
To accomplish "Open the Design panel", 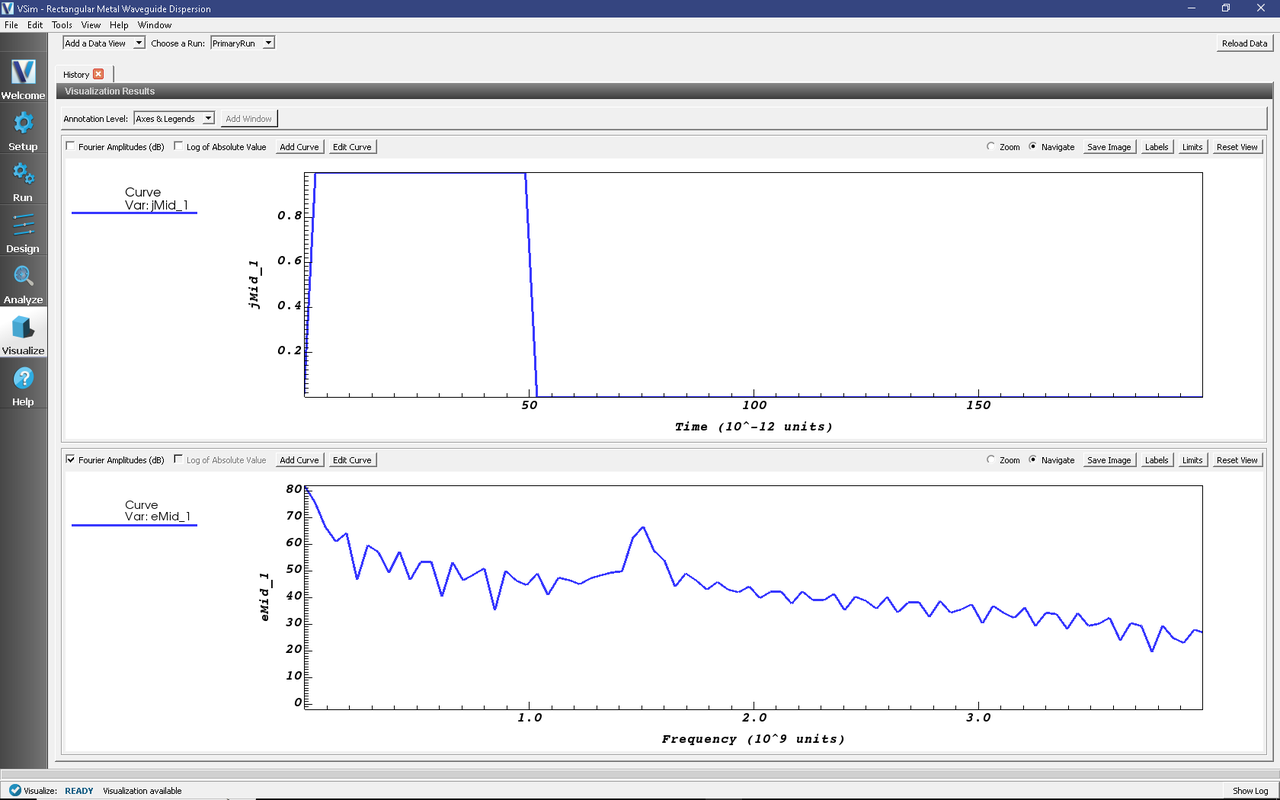I will click(23, 232).
